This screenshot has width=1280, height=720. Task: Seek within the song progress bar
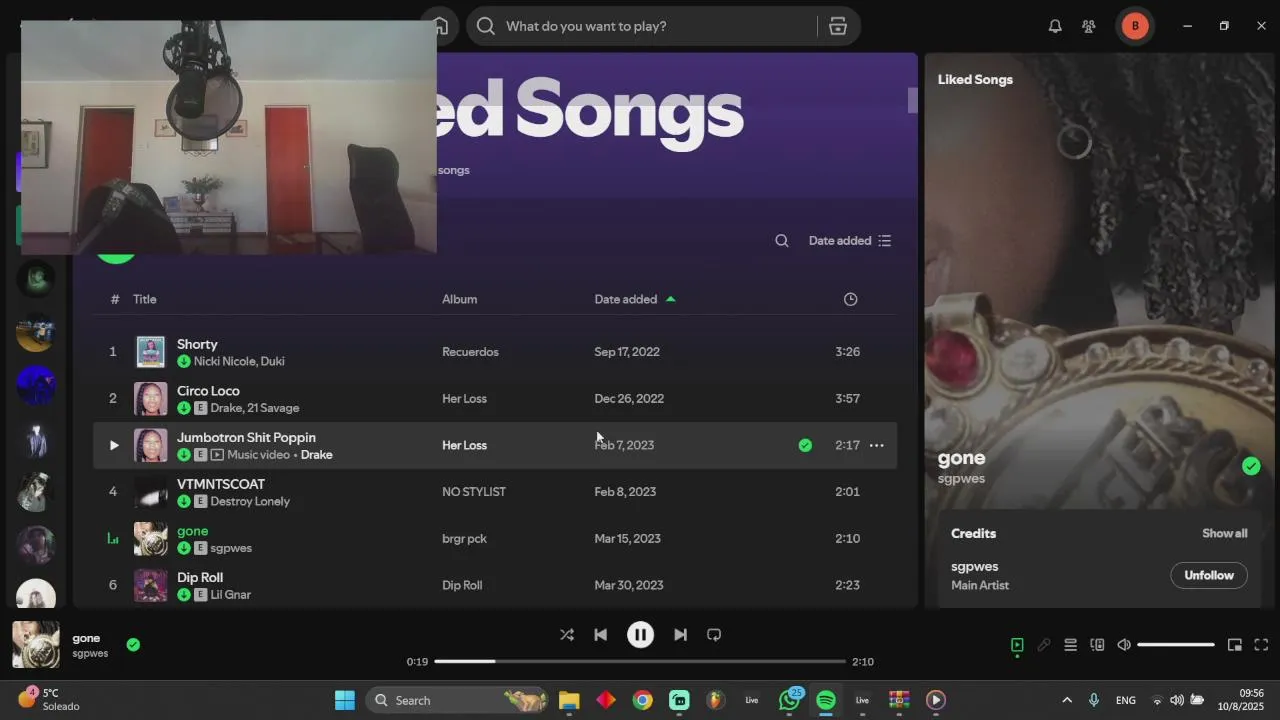click(x=640, y=661)
